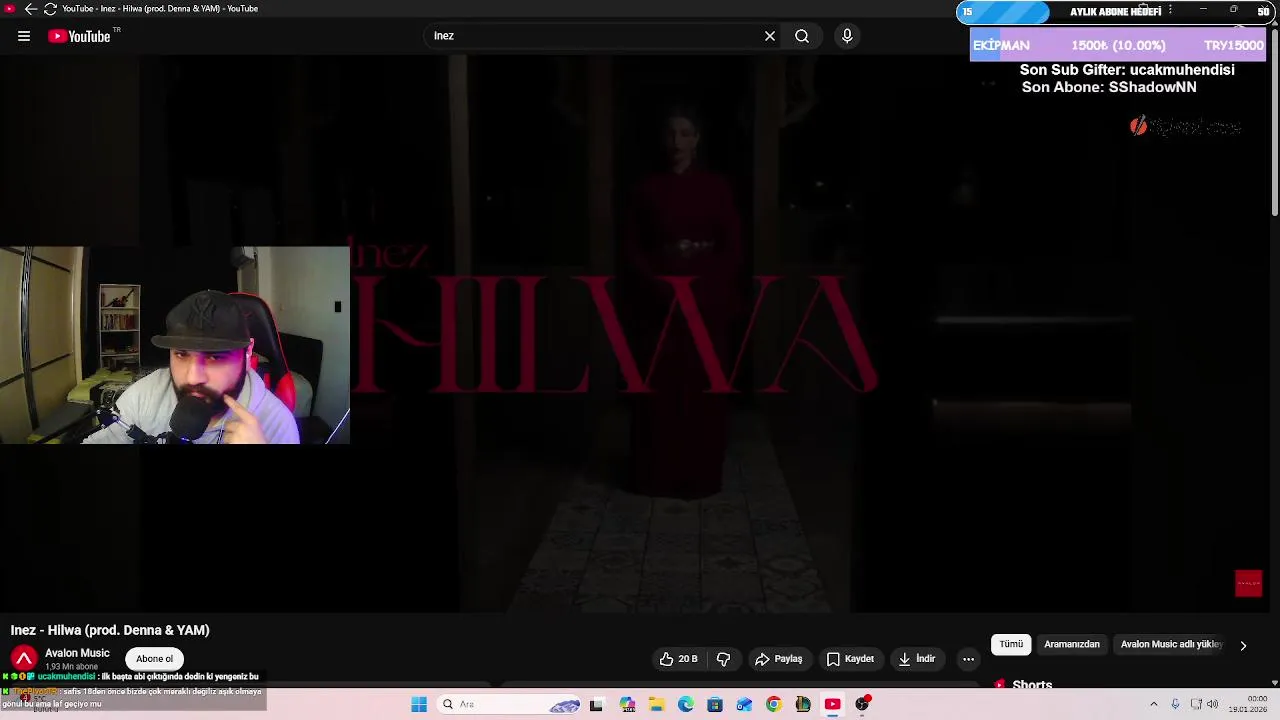This screenshot has width=1280, height=720.
Task: Open Outlook from the taskbar
Action: click(744, 705)
